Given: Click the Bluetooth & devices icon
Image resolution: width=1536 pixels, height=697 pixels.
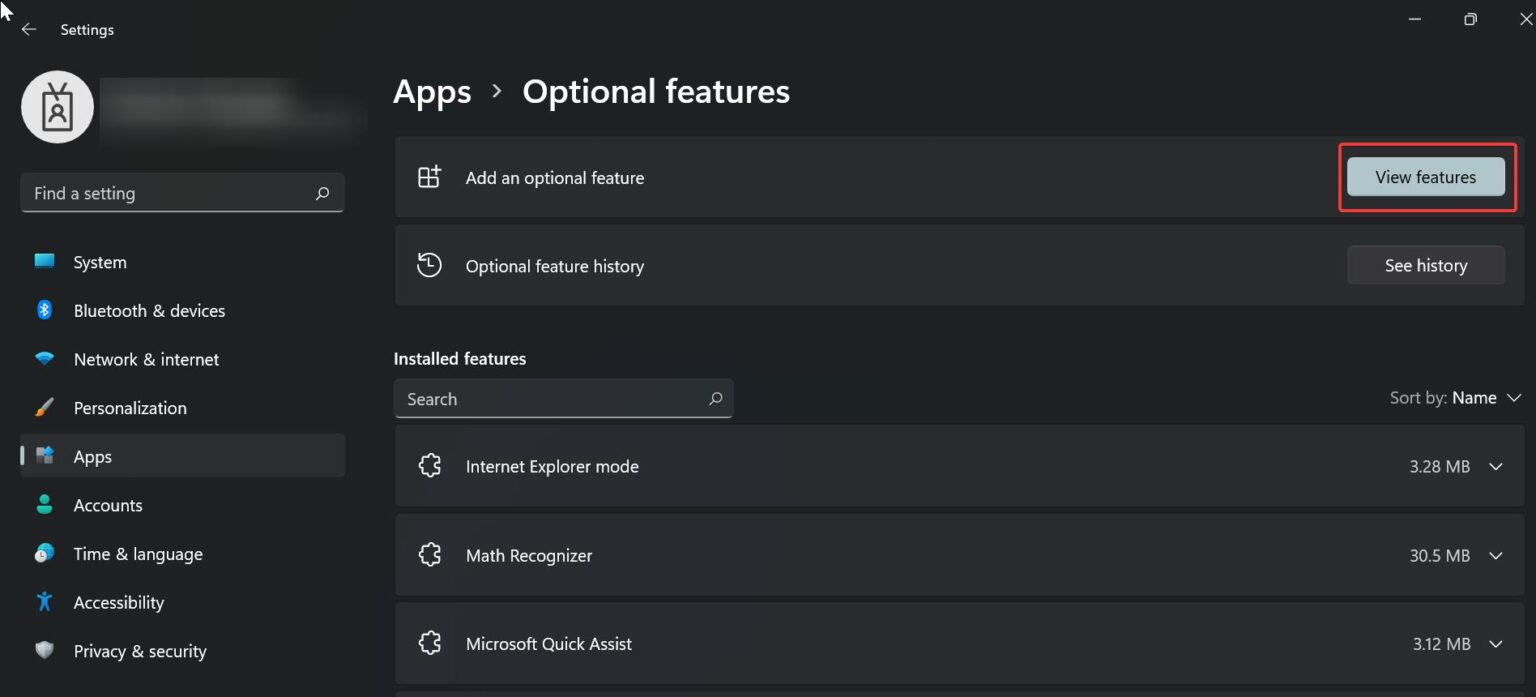Looking at the screenshot, I should (44, 310).
